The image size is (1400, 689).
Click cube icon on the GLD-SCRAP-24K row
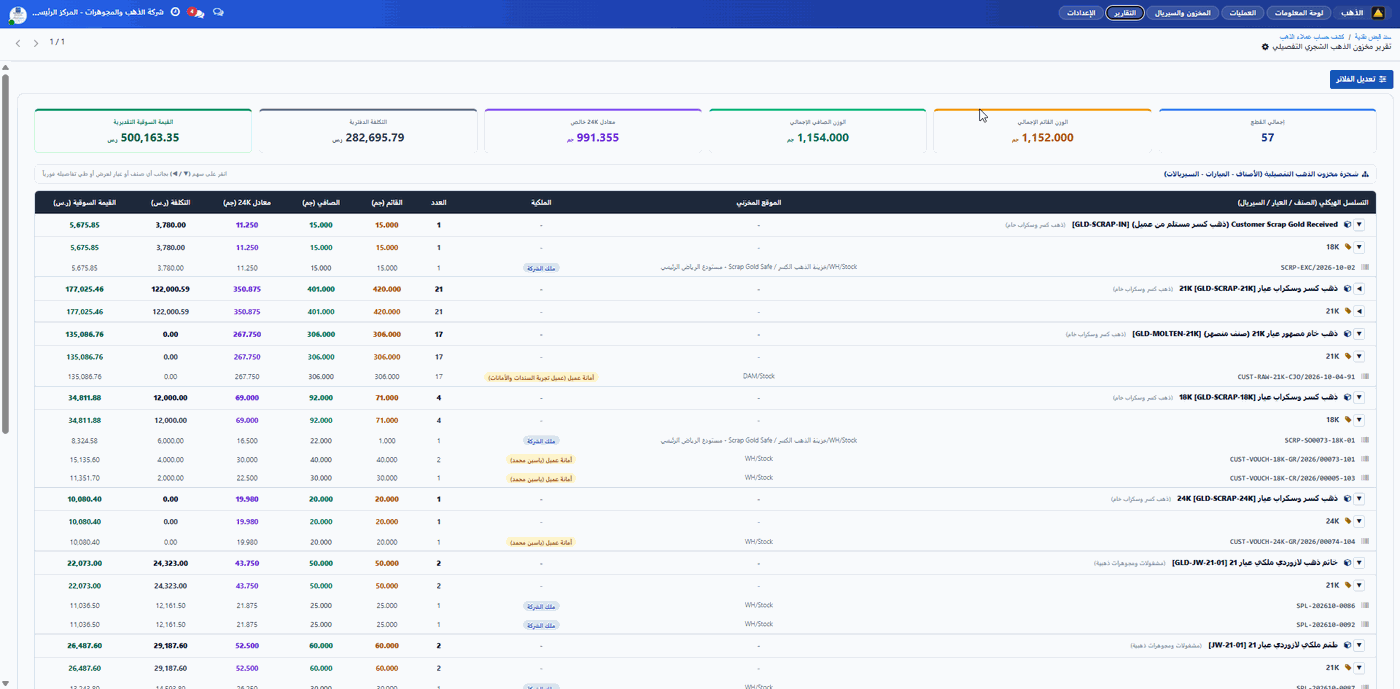[1347, 498]
